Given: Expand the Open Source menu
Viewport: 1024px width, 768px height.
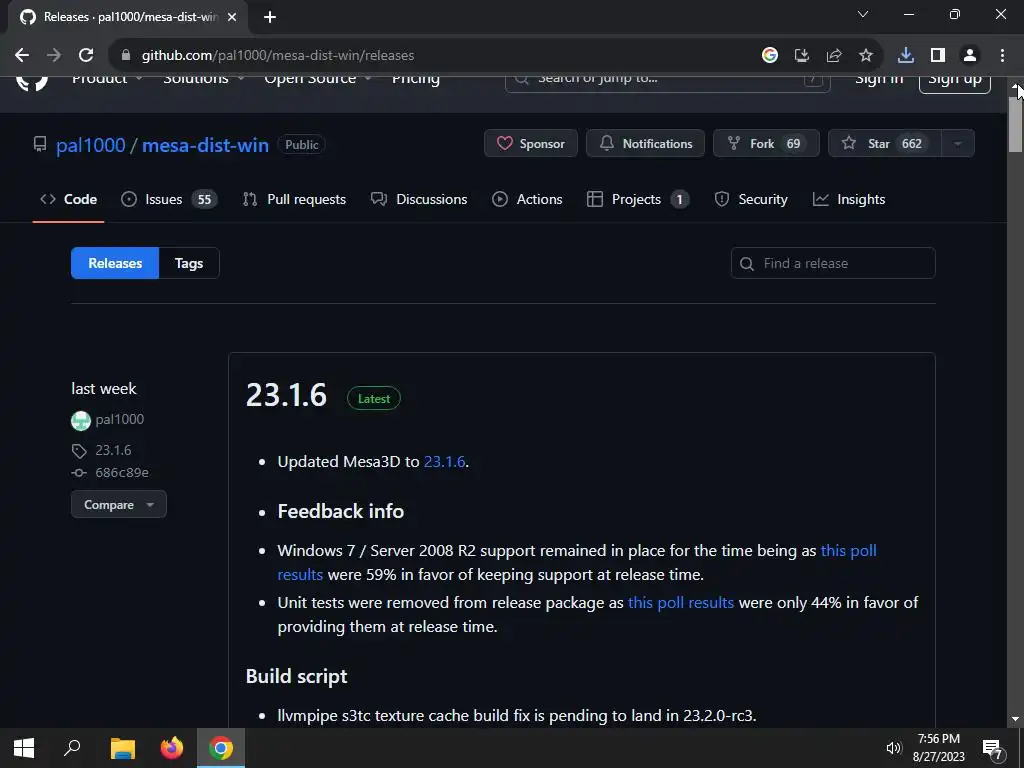Looking at the screenshot, I should click(318, 79).
